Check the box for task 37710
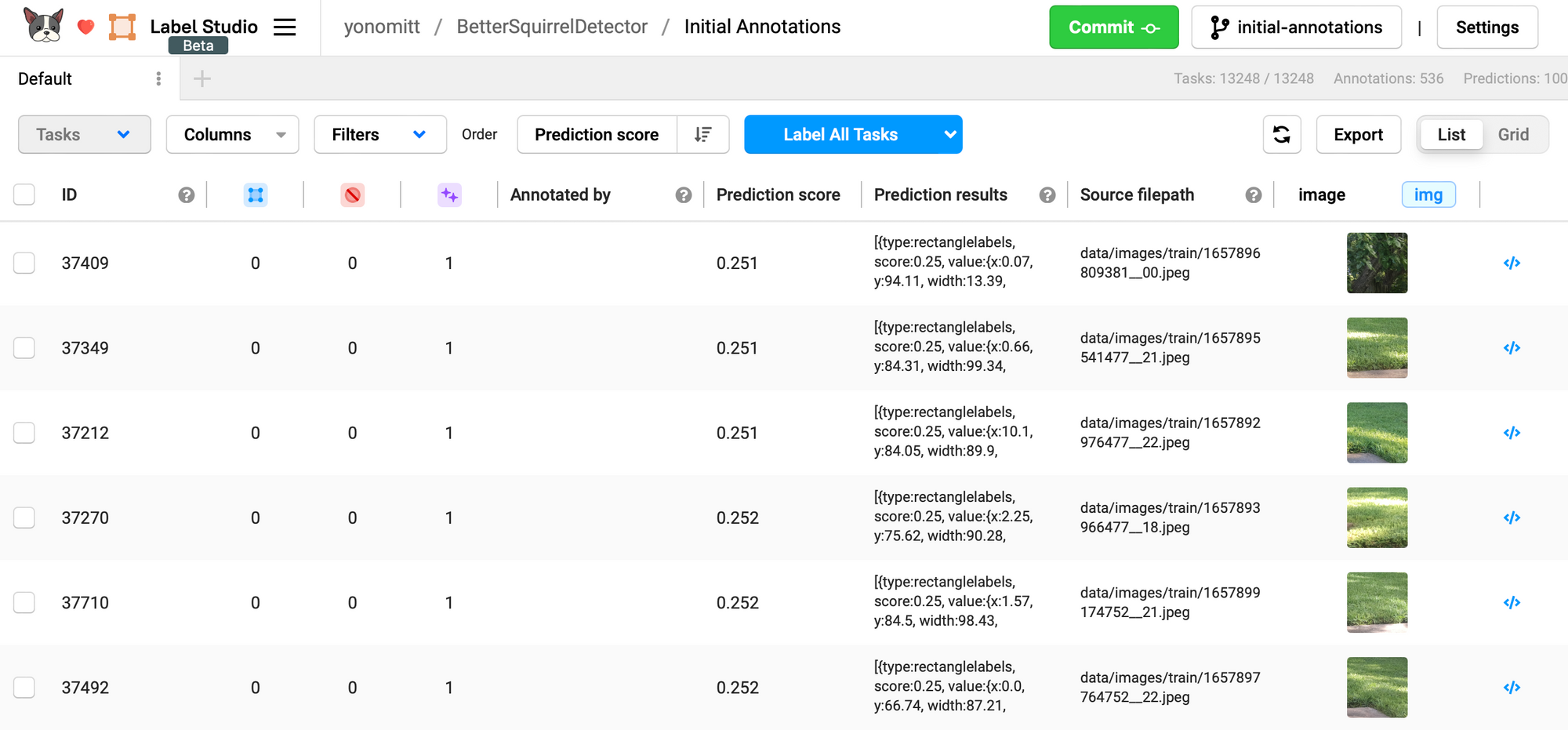1568x730 pixels. (x=24, y=602)
